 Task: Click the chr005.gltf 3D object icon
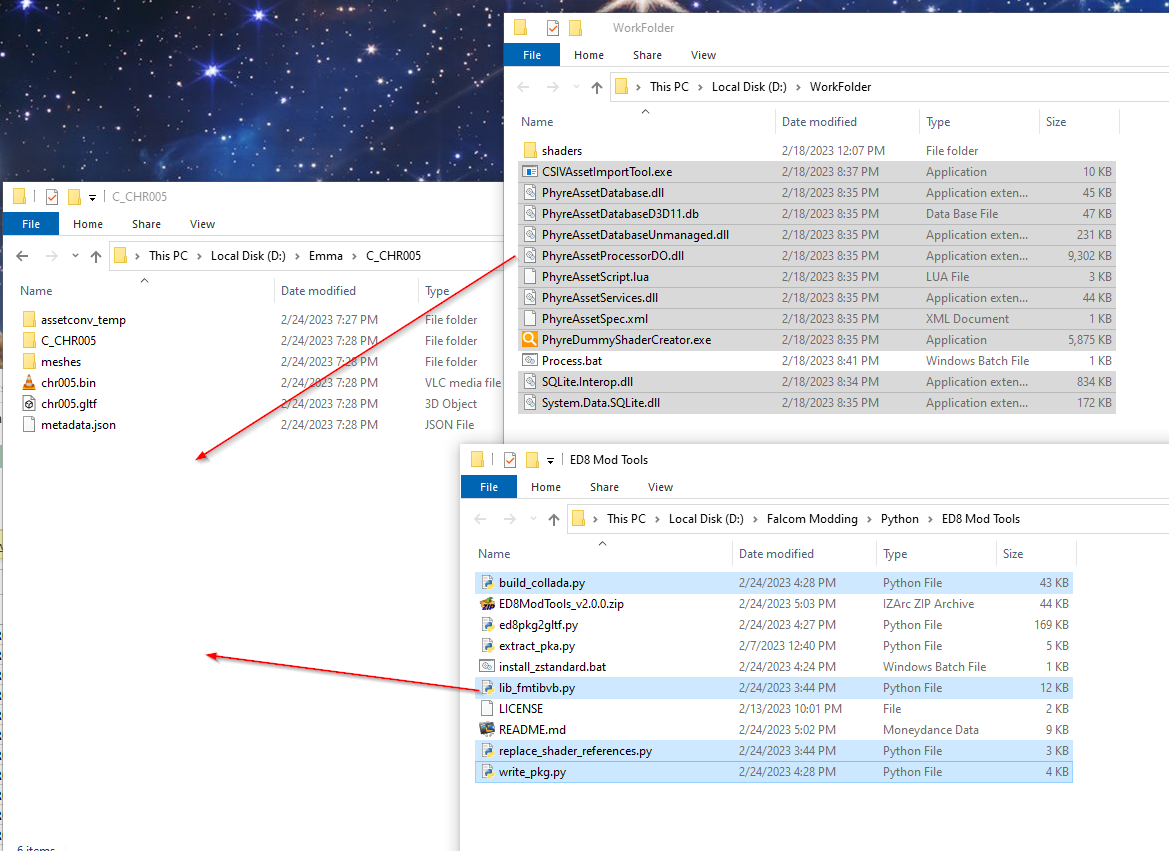click(29, 403)
